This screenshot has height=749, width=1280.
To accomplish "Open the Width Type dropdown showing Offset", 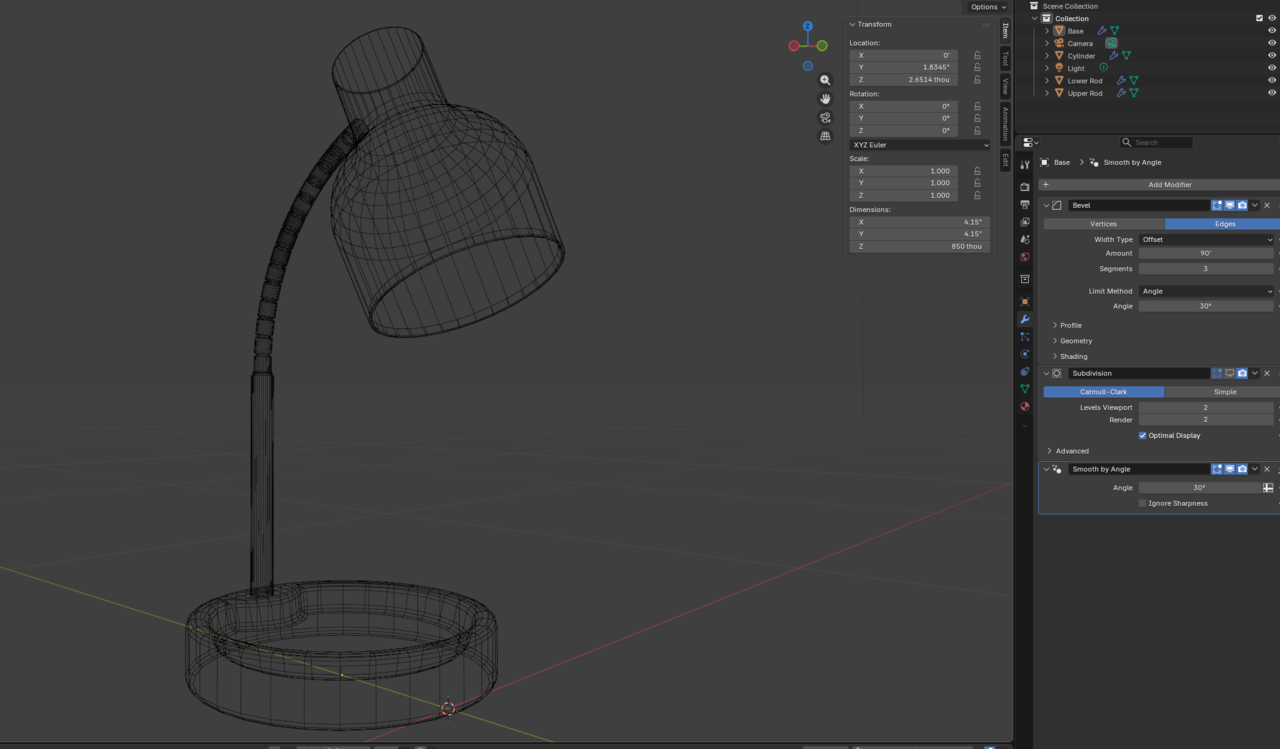I will pos(1205,239).
